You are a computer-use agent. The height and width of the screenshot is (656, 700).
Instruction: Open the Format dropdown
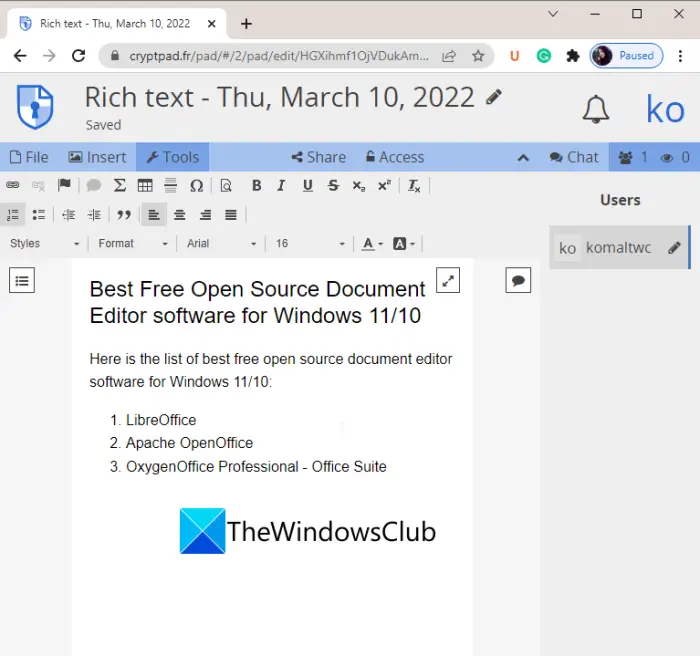[x=133, y=243]
